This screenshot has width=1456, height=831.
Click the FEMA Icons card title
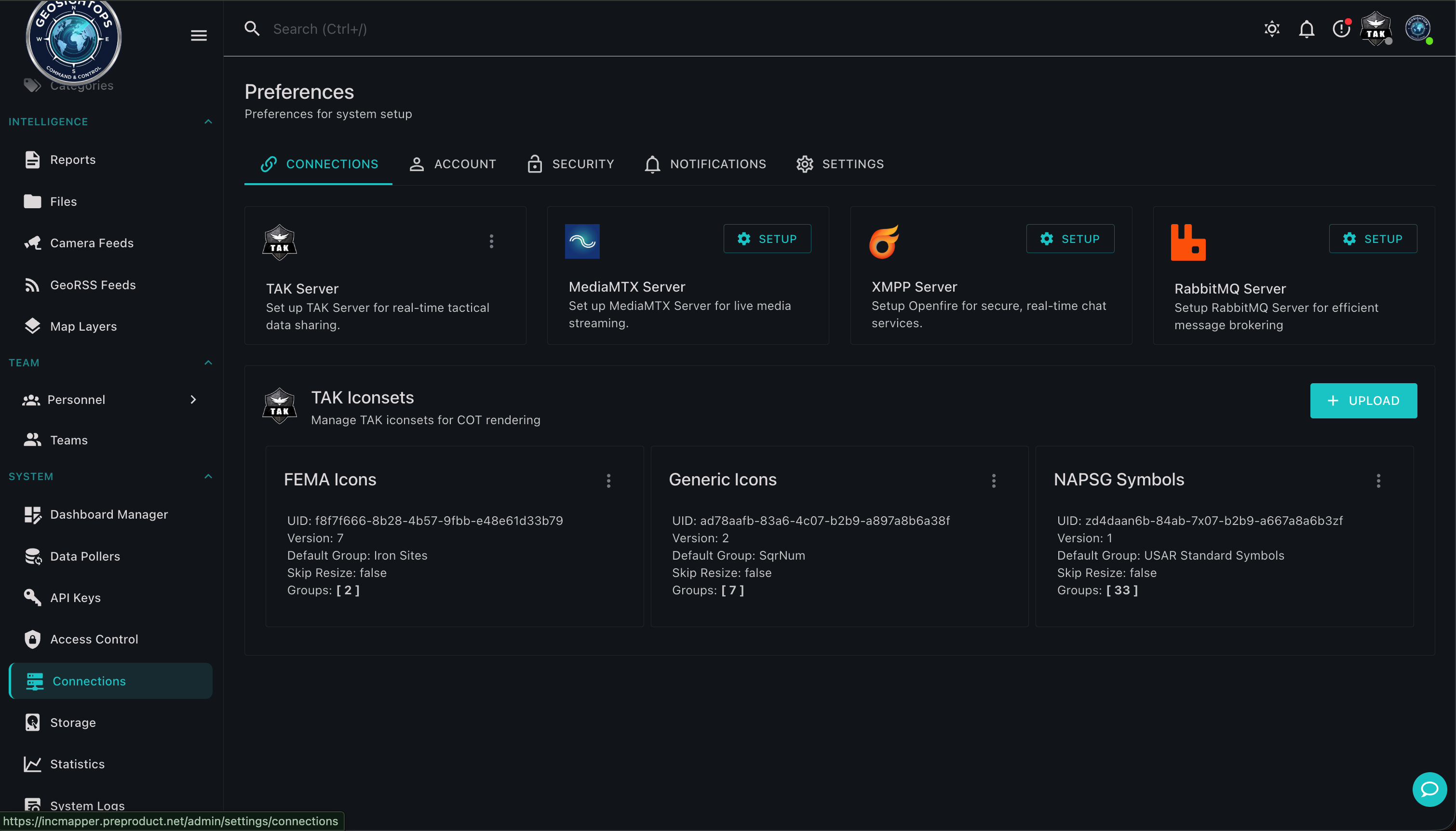pos(330,480)
